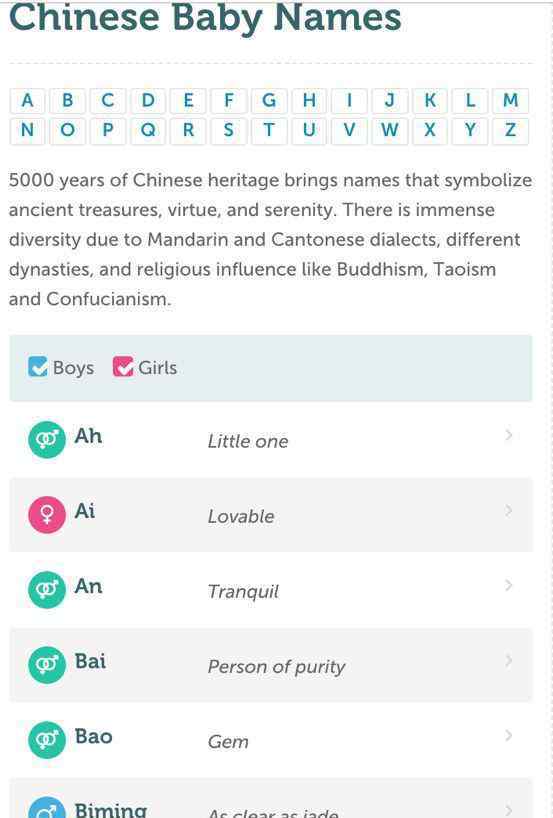
Task: Select the Person of purity meaning text
Action: click(x=276, y=667)
